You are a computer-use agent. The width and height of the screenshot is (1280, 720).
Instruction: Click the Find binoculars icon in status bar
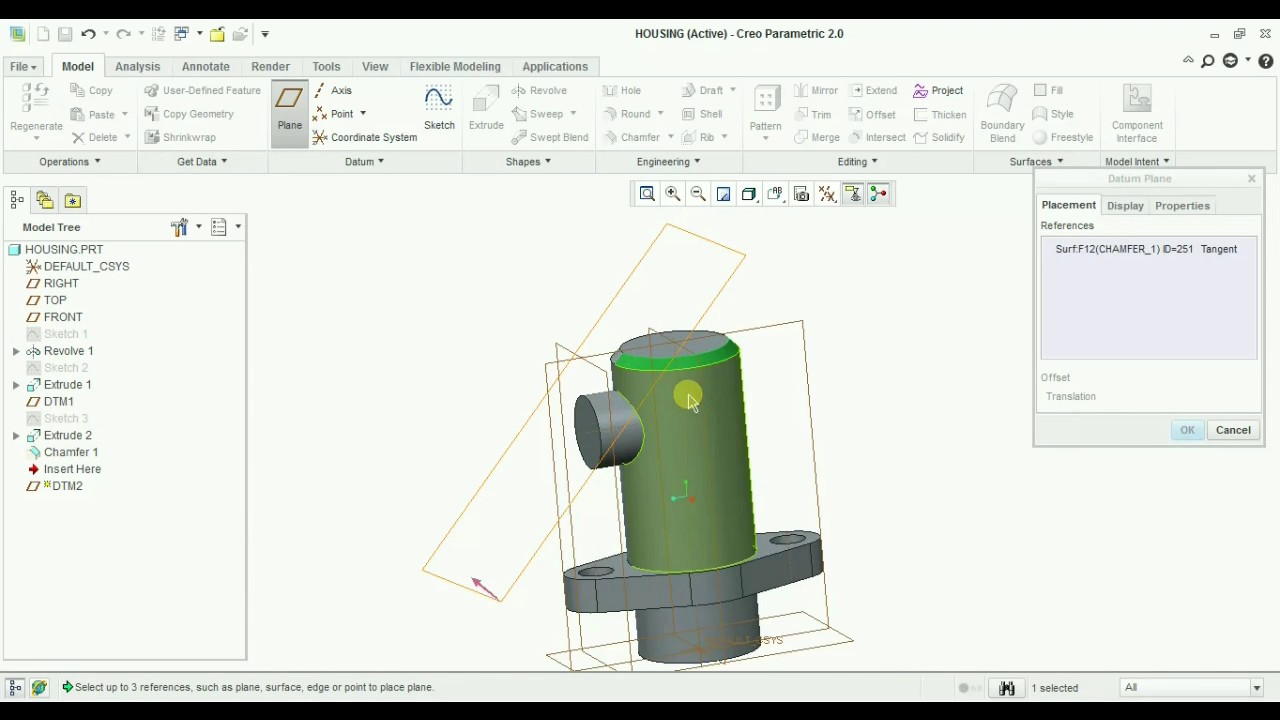pos(1007,688)
